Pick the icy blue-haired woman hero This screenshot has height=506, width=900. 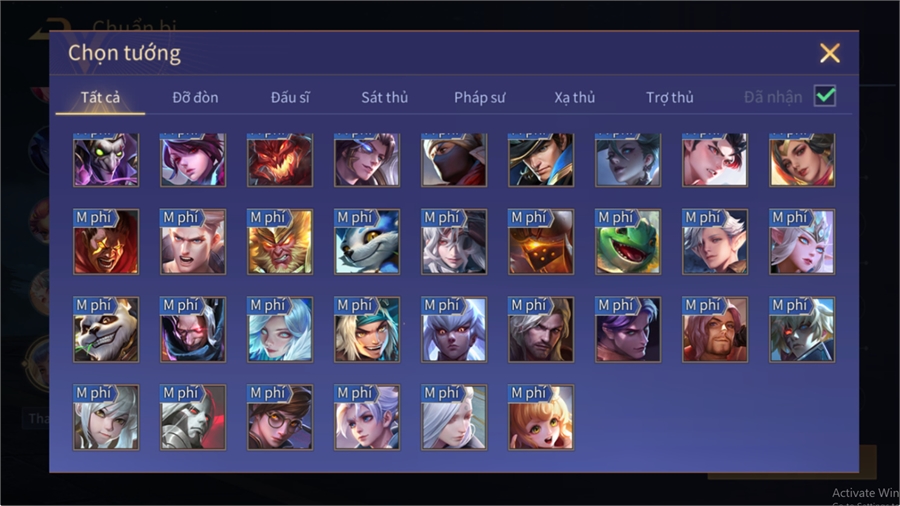pos(280,329)
